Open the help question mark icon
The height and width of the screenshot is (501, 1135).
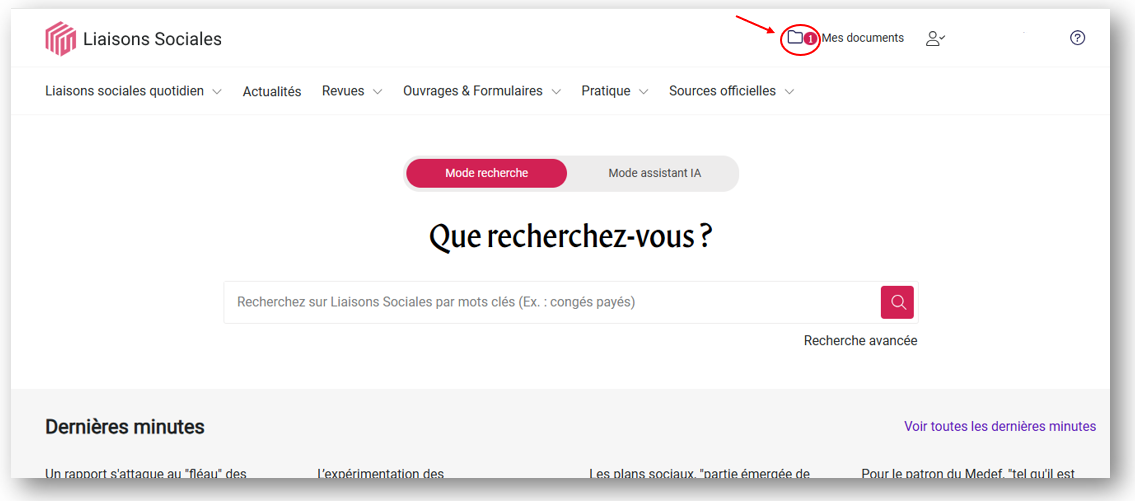tap(1077, 38)
